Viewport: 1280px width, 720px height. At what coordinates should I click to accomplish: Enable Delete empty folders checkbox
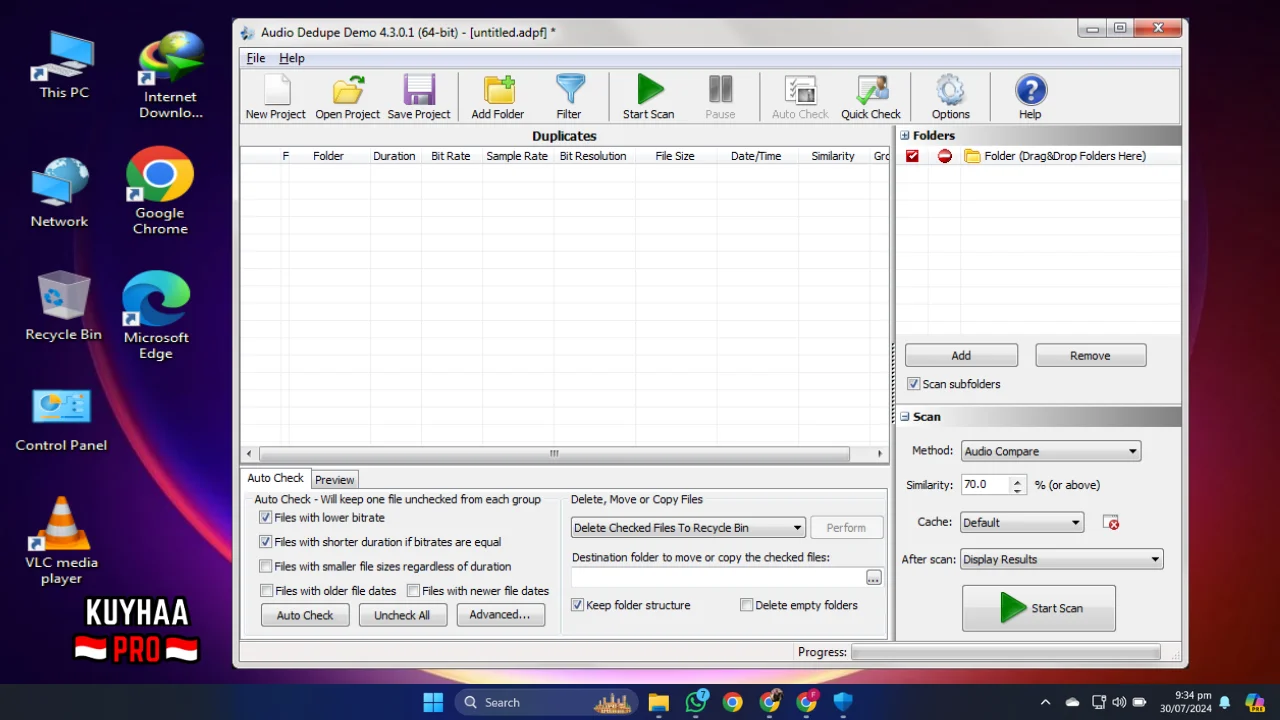(746, 605)
